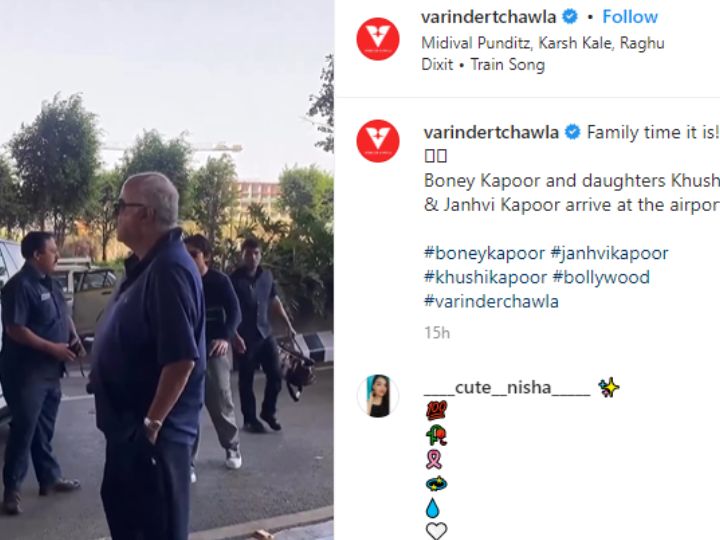Open varindertchawla username in caption

click(x=491, y=132)
